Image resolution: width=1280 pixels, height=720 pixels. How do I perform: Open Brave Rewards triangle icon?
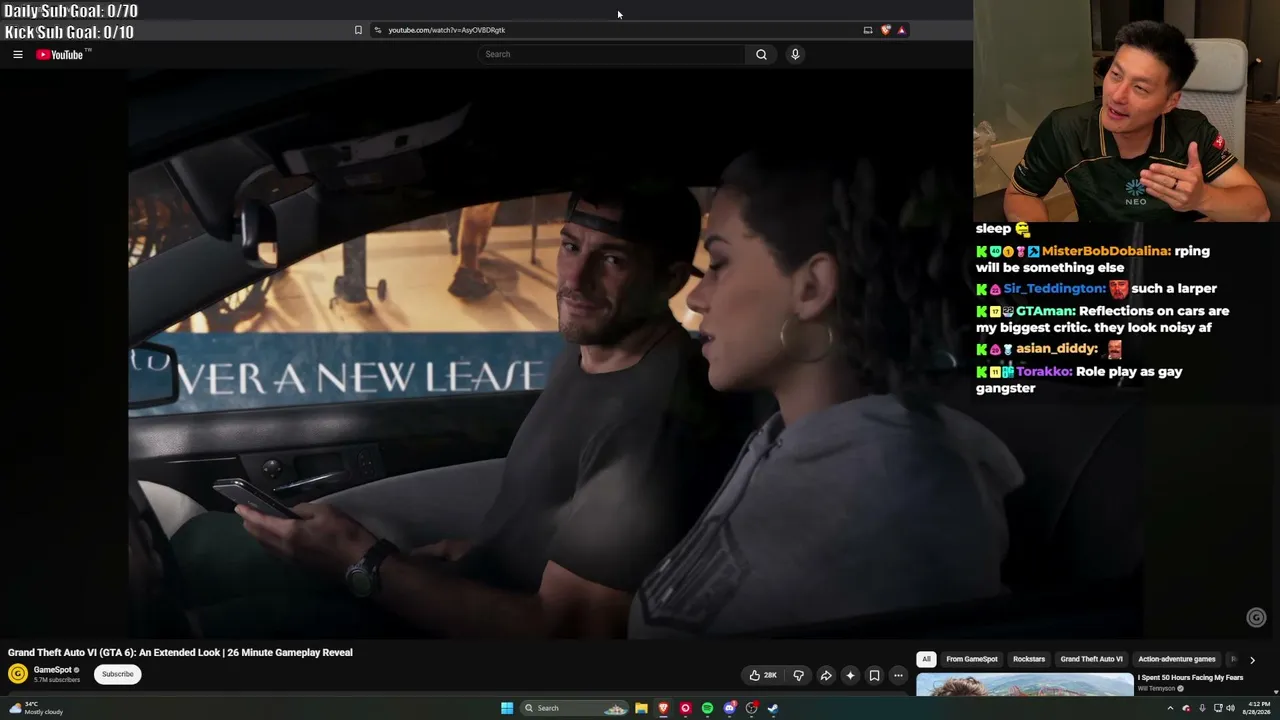point(901,30)
